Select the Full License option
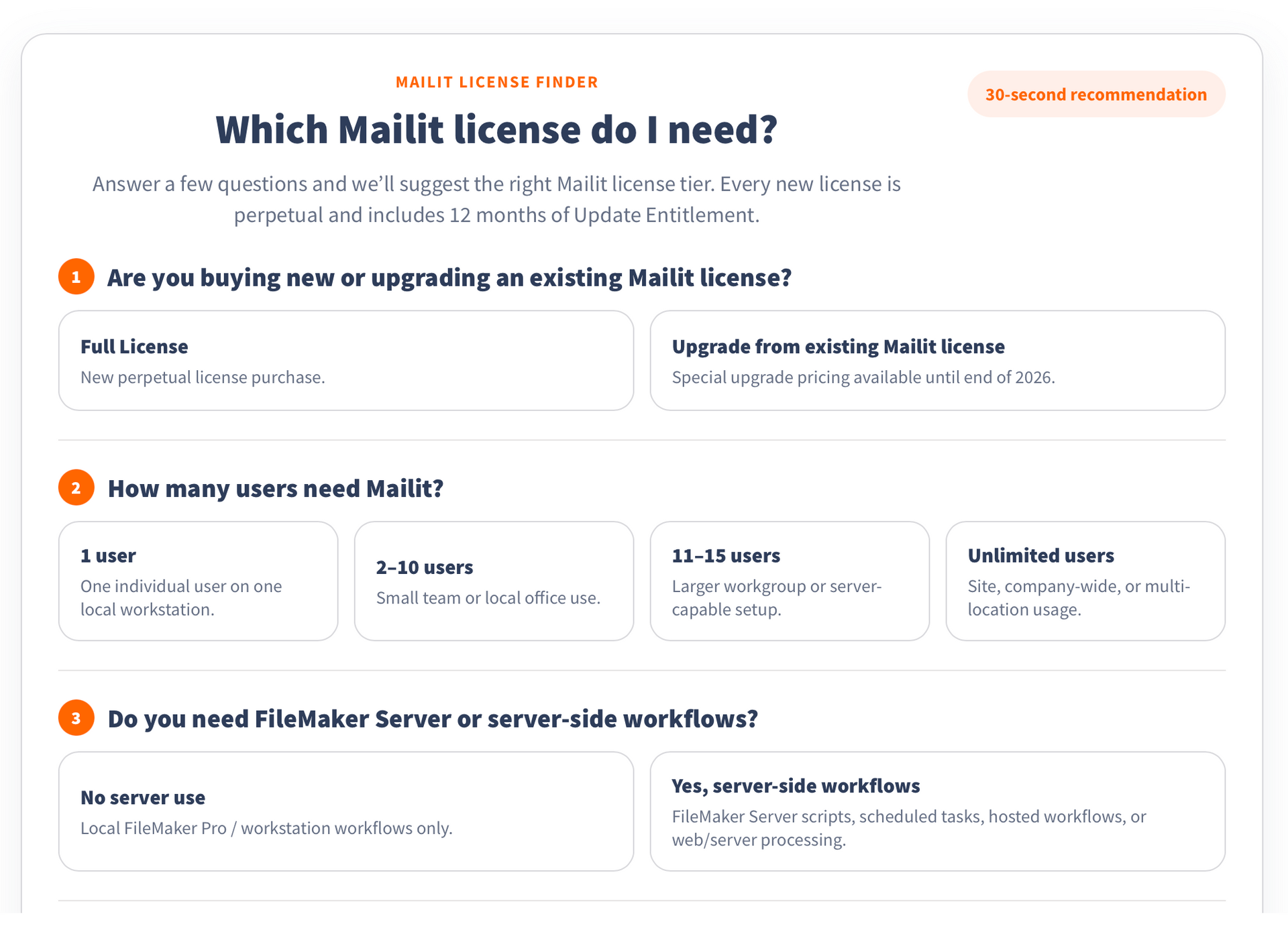Screen dimensions: 1288x928 [346, 361]
